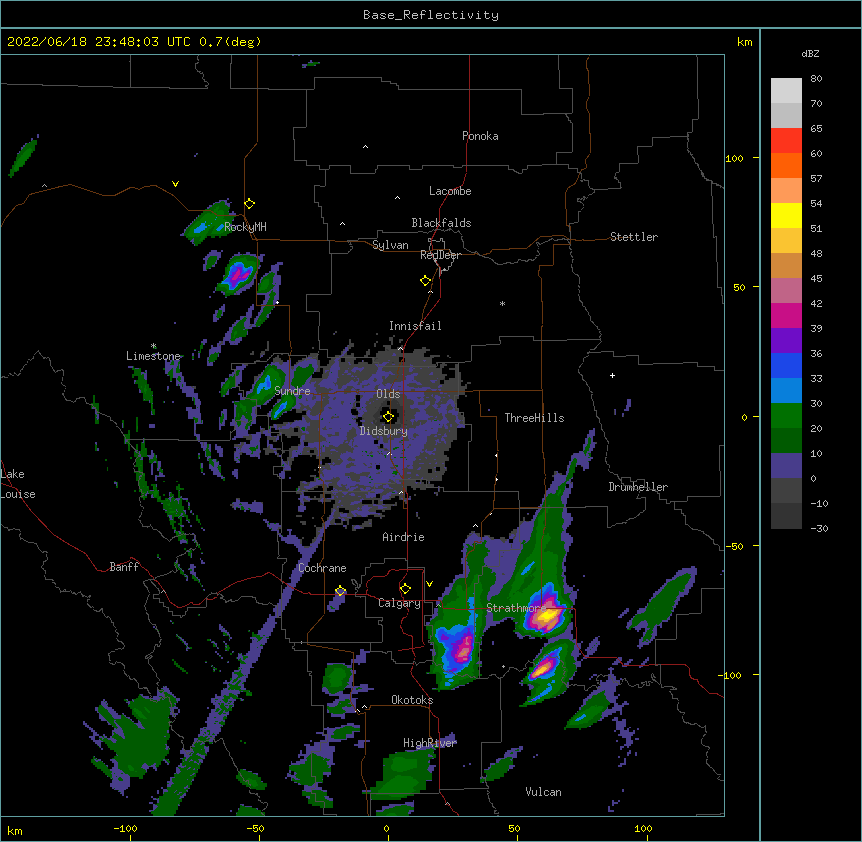This screenshot has width=862, height=842.
Task: Click the y-axis -50 km tick label
Action: (734, 546)
